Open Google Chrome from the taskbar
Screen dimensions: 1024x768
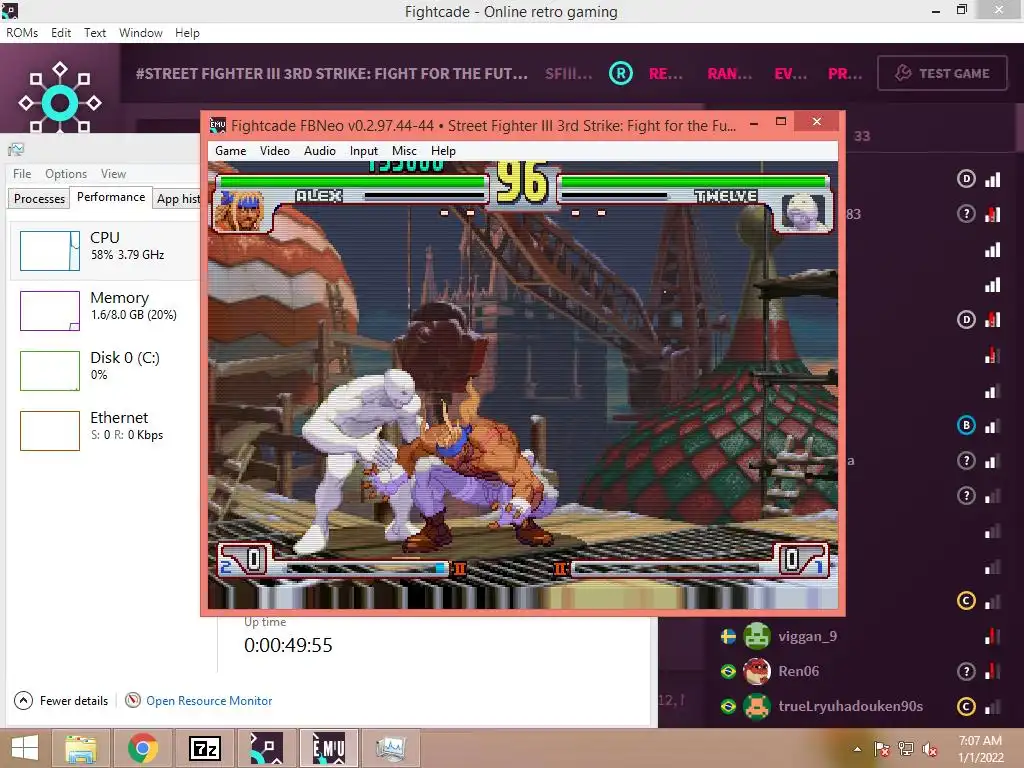pyautogui.click(x=143, y=748)
